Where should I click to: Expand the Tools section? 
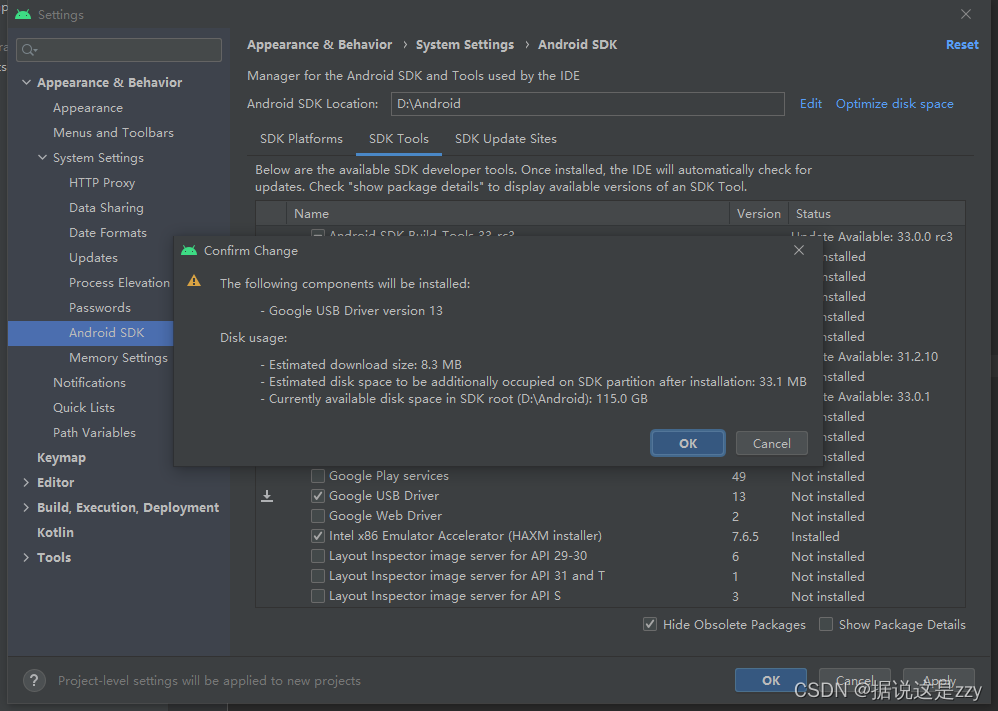(26, 558)
